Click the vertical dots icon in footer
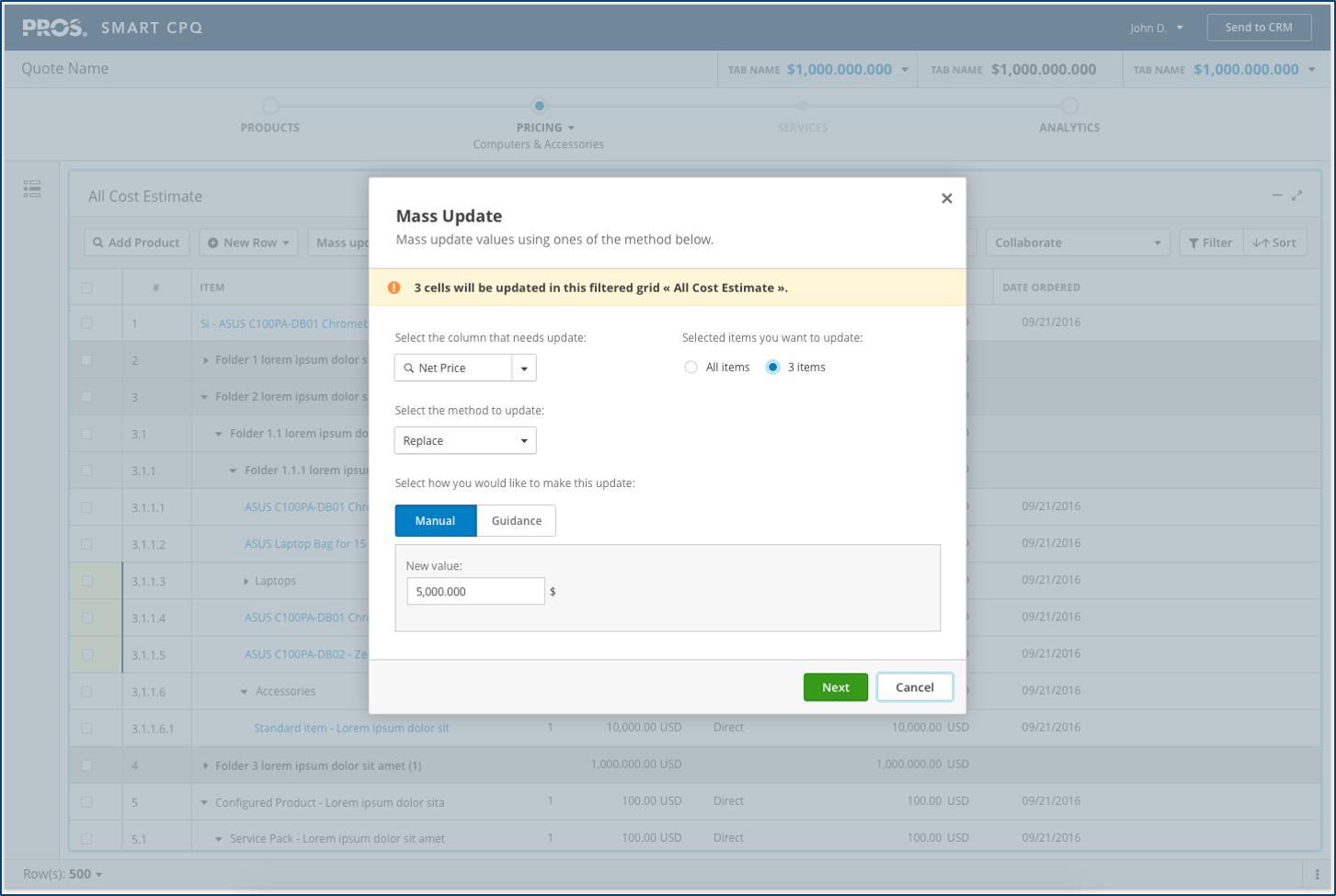This screenshot has width=1336, height=896. pyautogui.click(x=1317, y=874)
